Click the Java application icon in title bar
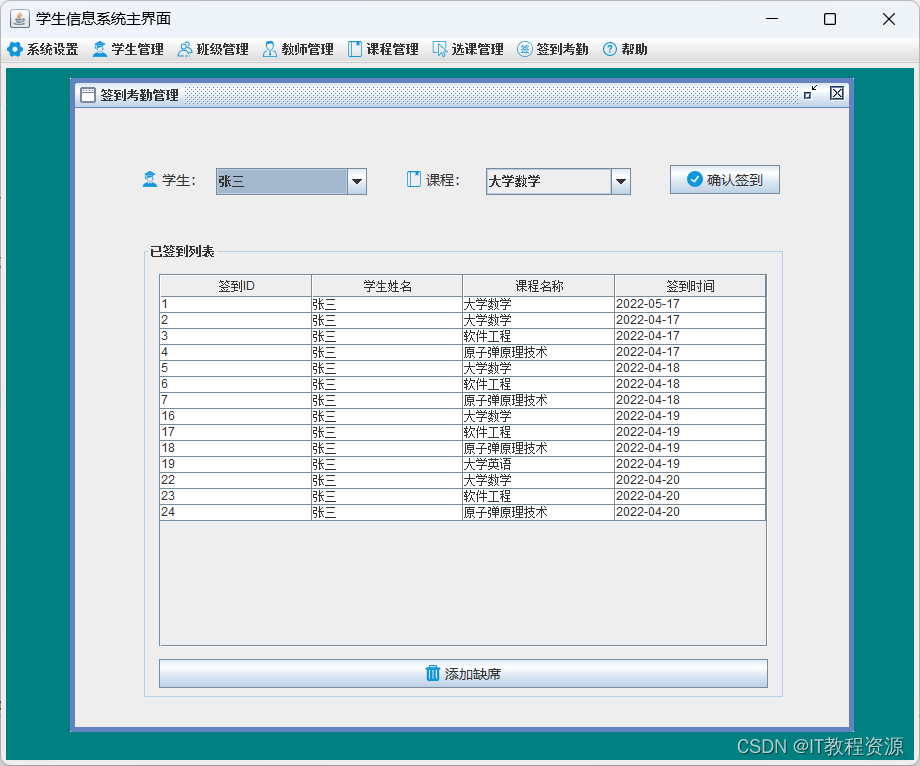Screen dimensions: 920x766 [19, 19]
